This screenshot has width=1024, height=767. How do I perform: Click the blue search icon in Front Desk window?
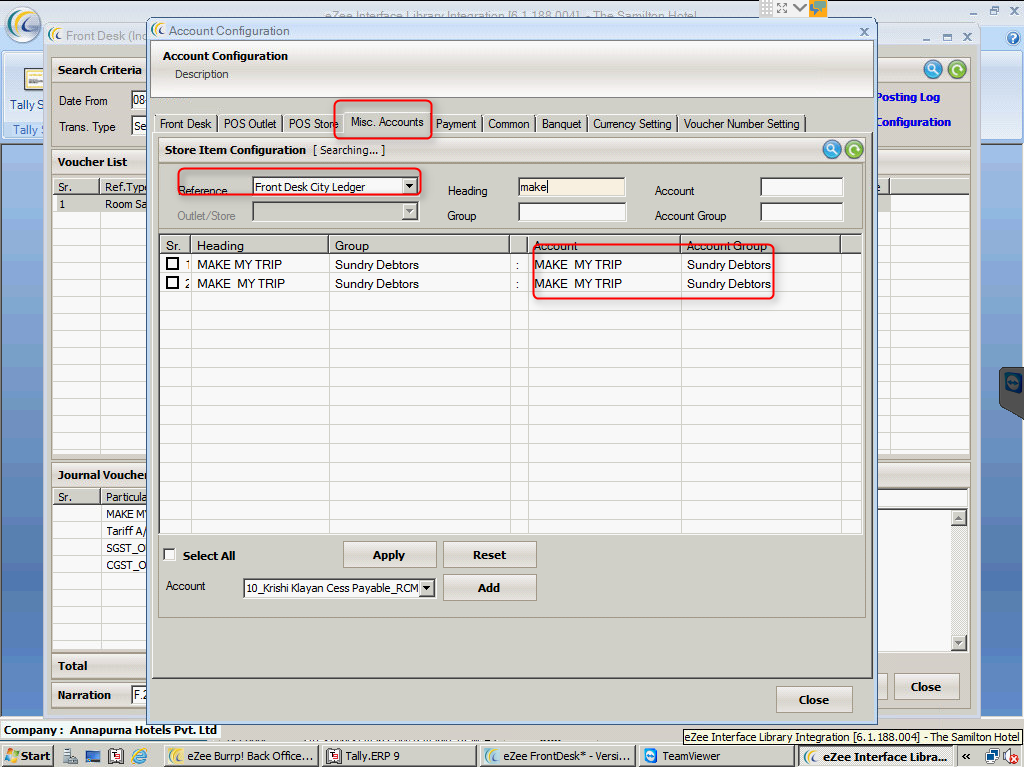(933, 69)
